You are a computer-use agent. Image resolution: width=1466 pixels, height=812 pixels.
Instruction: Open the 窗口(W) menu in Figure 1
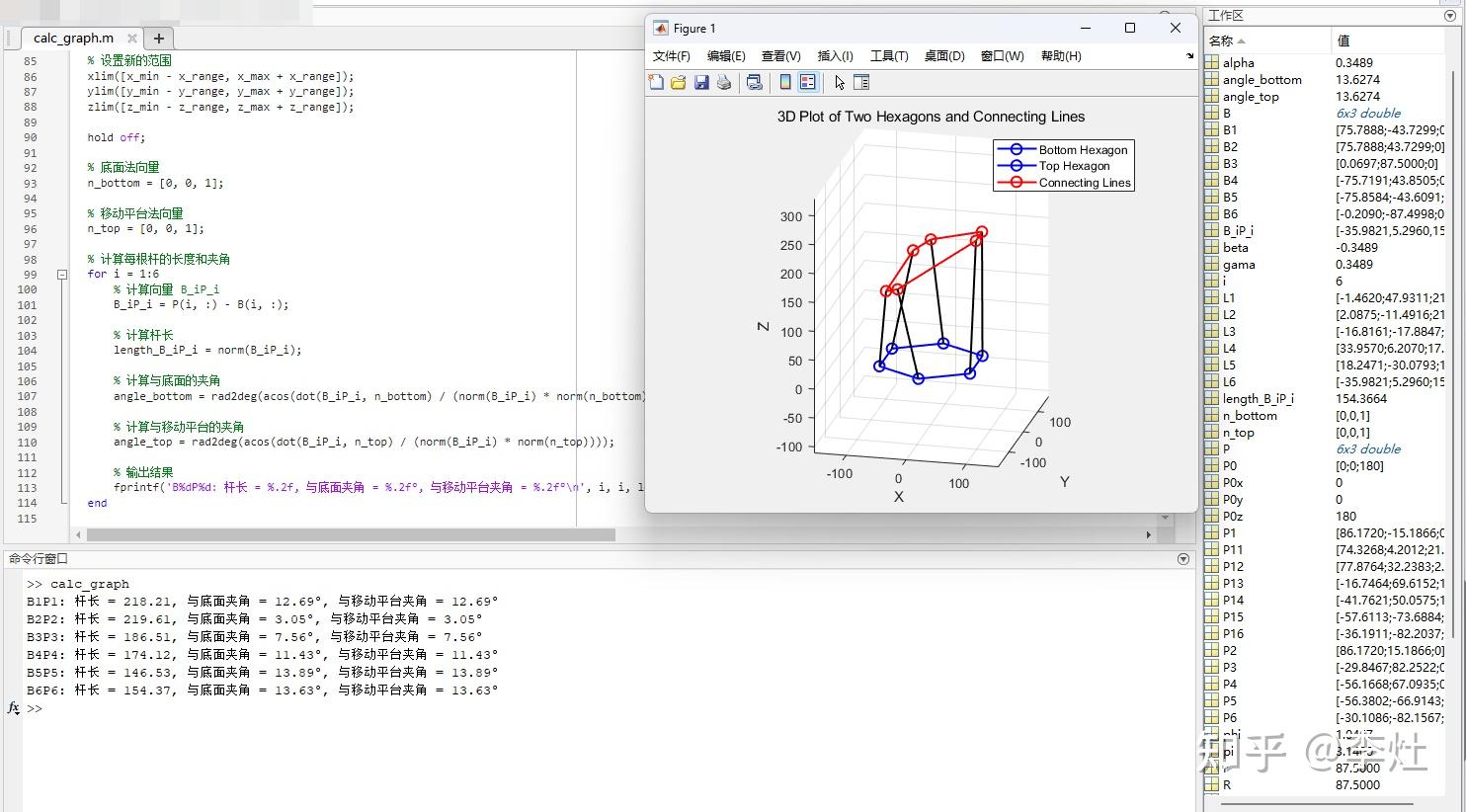click(x=1003, y=56)
